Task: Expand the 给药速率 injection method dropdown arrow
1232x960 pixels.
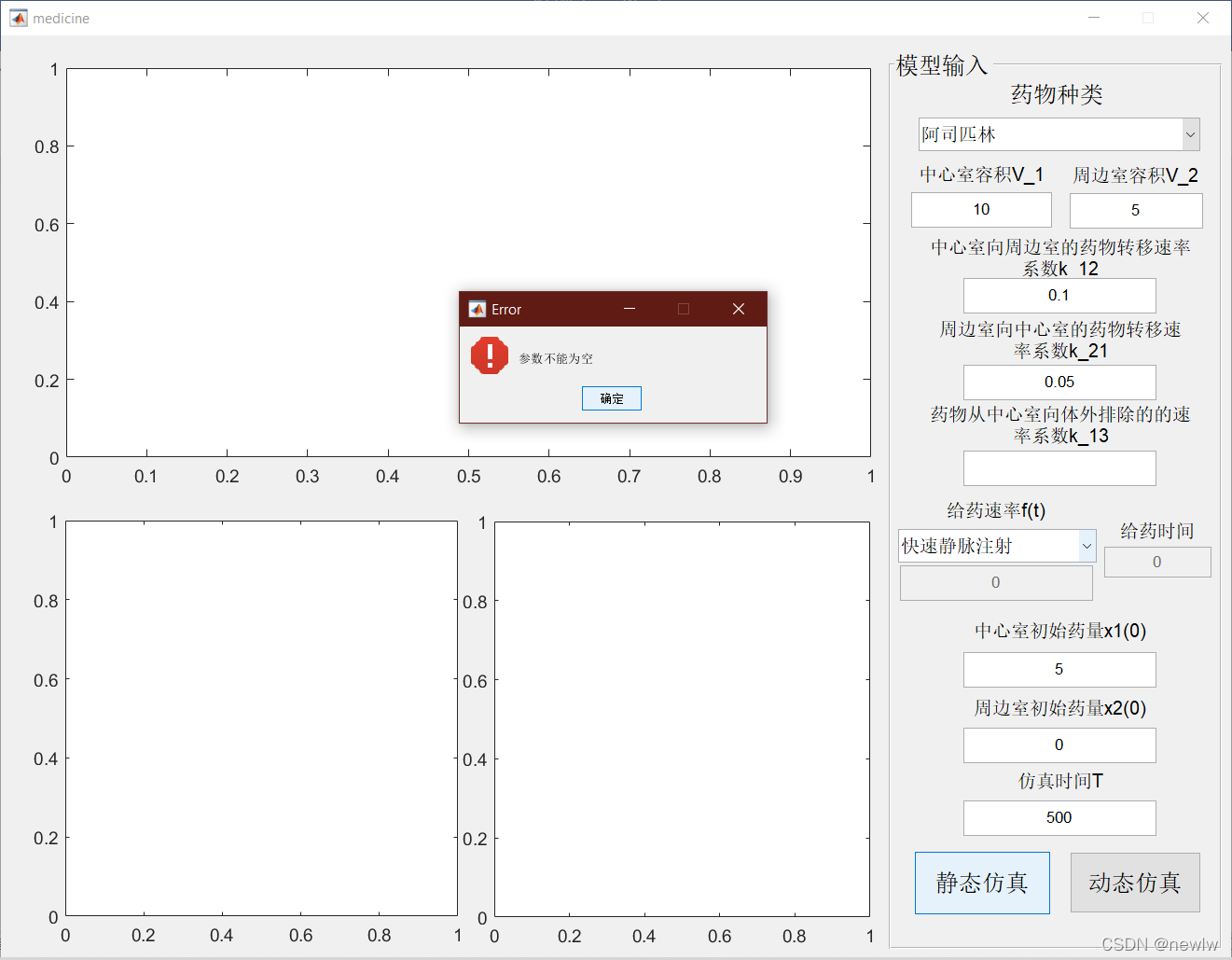Action: pos(1087,546)
